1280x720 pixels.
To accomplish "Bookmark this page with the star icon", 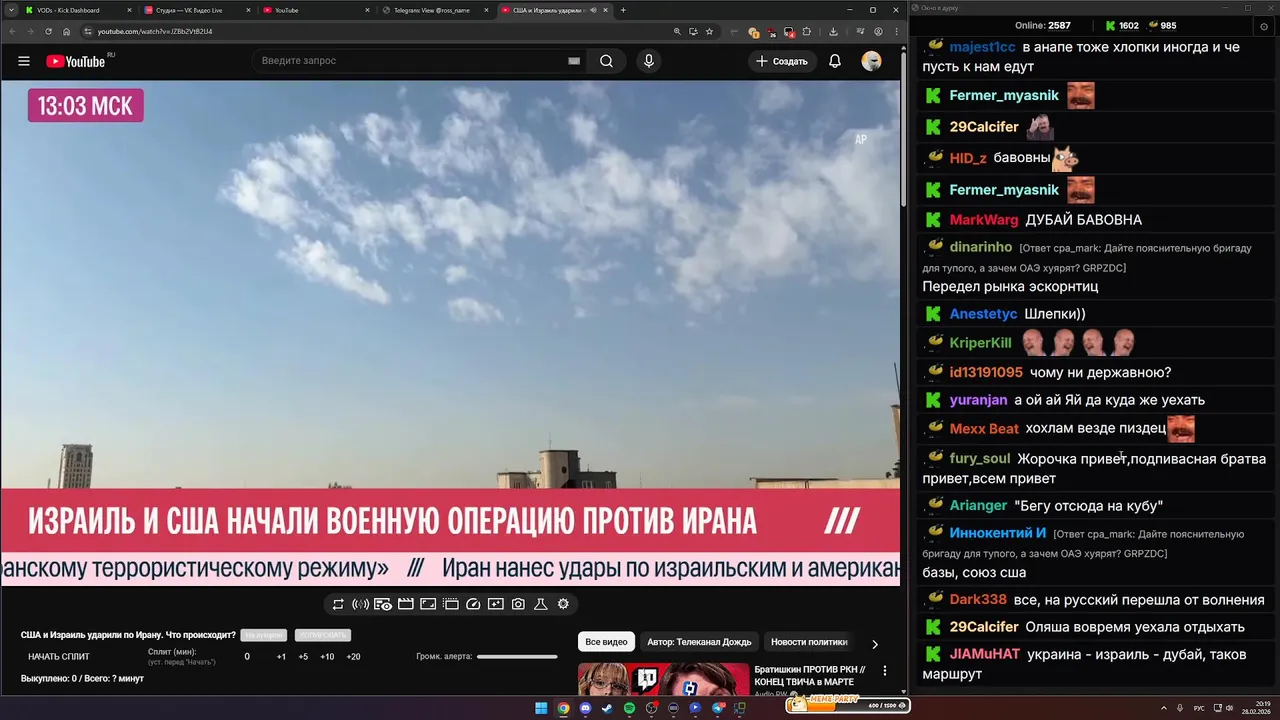I will pyautogui.click(x=709, y=31).
